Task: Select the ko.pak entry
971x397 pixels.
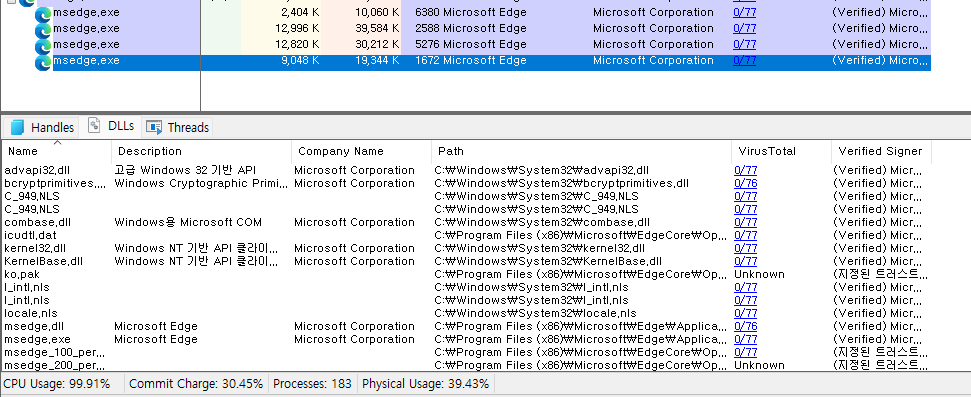Action: pos(22,274)
